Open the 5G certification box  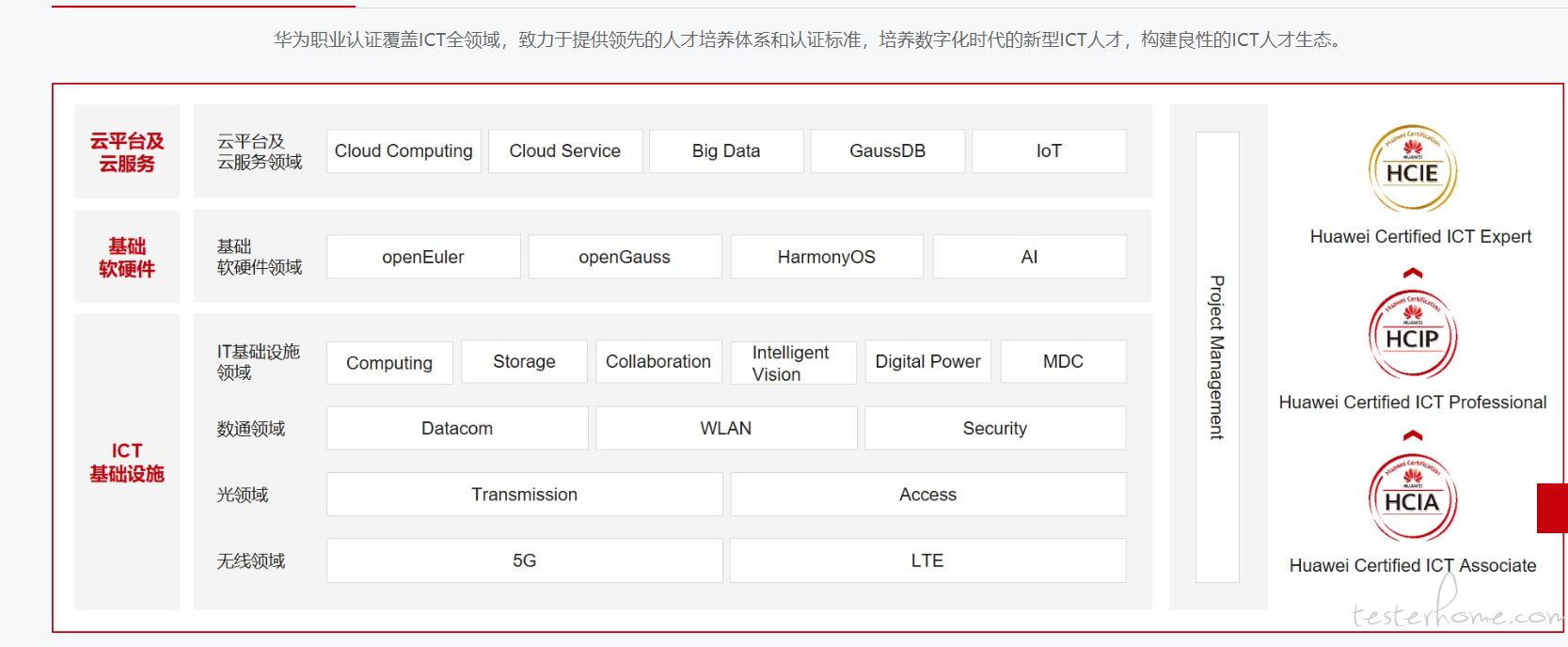pos(524,560)
